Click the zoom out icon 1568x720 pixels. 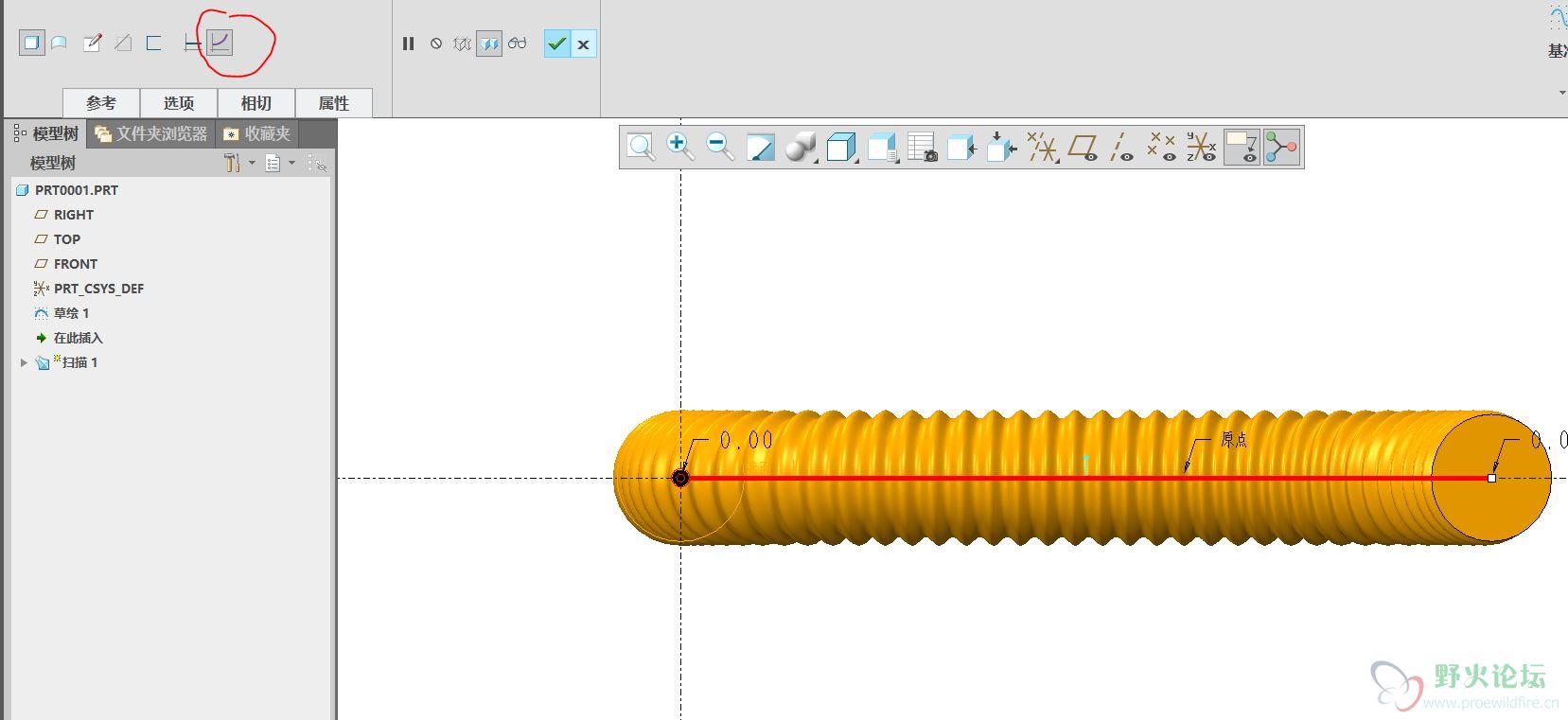[720, 148]
